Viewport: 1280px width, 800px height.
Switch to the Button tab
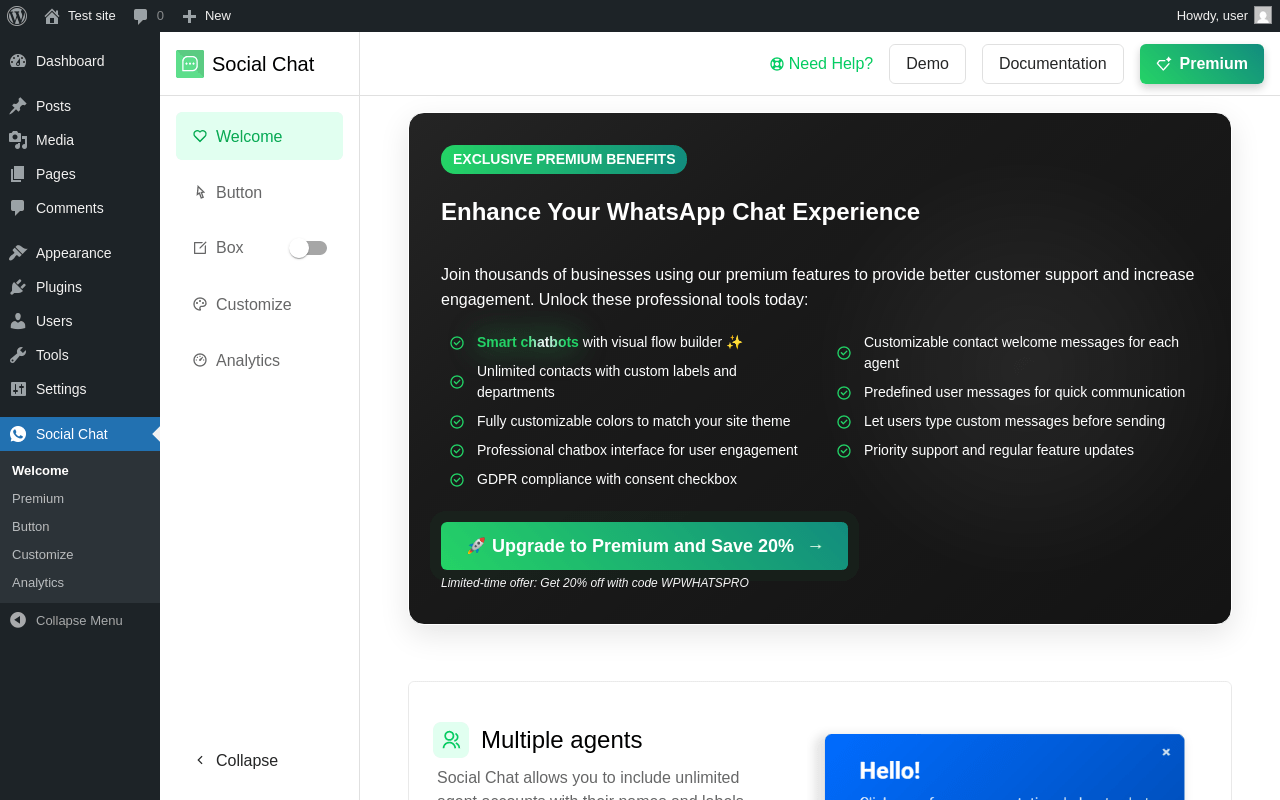coord(239,192)
